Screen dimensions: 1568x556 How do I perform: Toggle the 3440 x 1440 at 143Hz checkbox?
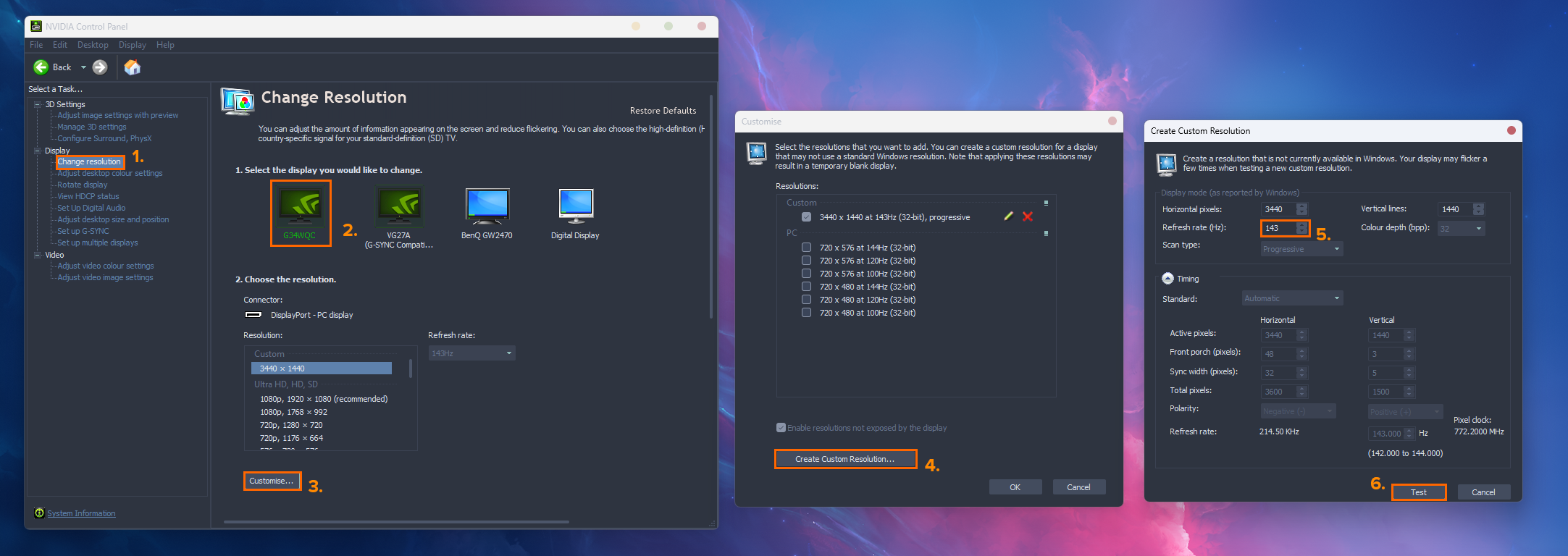pos(806,217)
